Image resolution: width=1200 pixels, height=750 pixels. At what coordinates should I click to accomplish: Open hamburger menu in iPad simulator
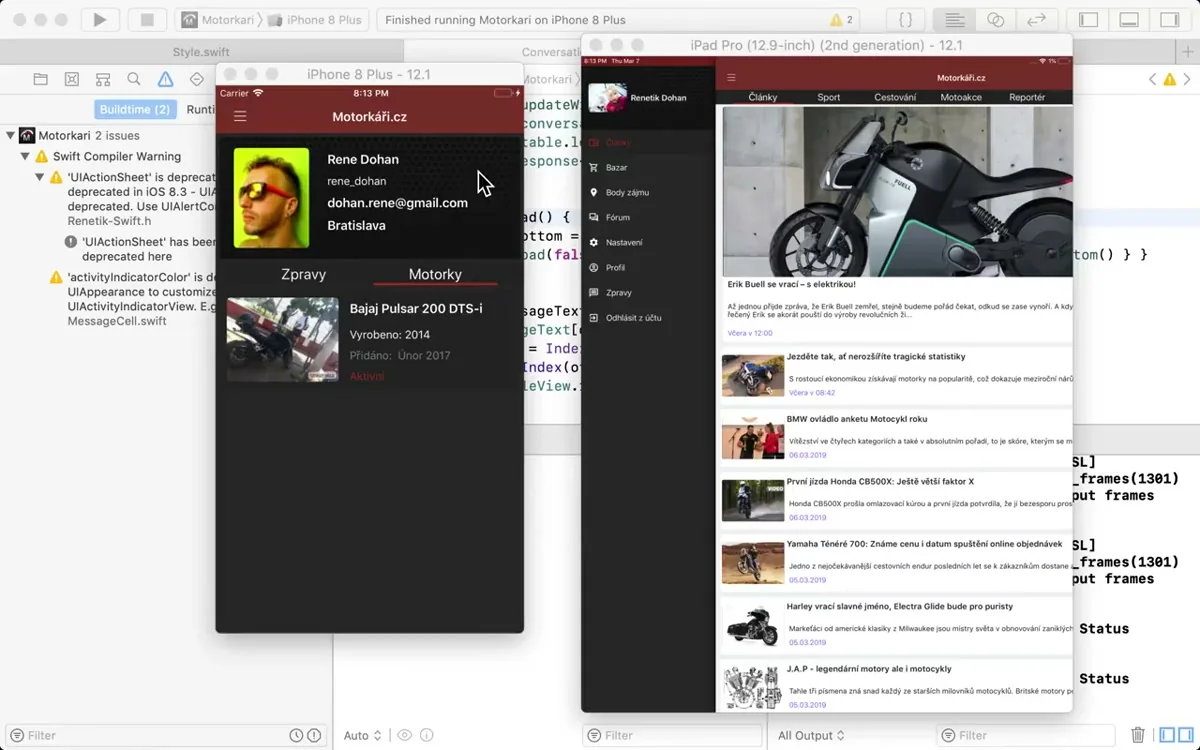(x=731, y=78)
